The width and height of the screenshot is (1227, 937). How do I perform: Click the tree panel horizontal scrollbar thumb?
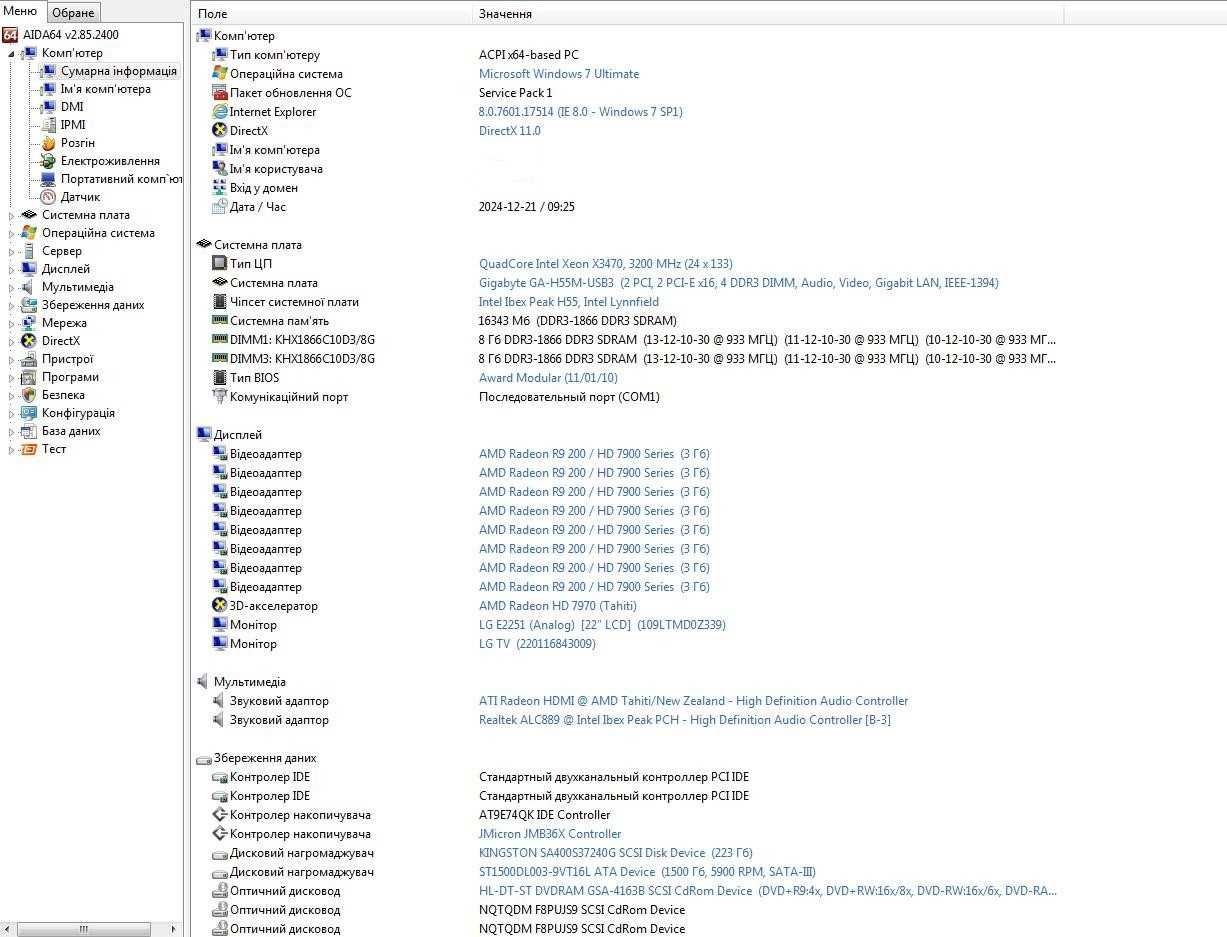[x=84, y=929]
